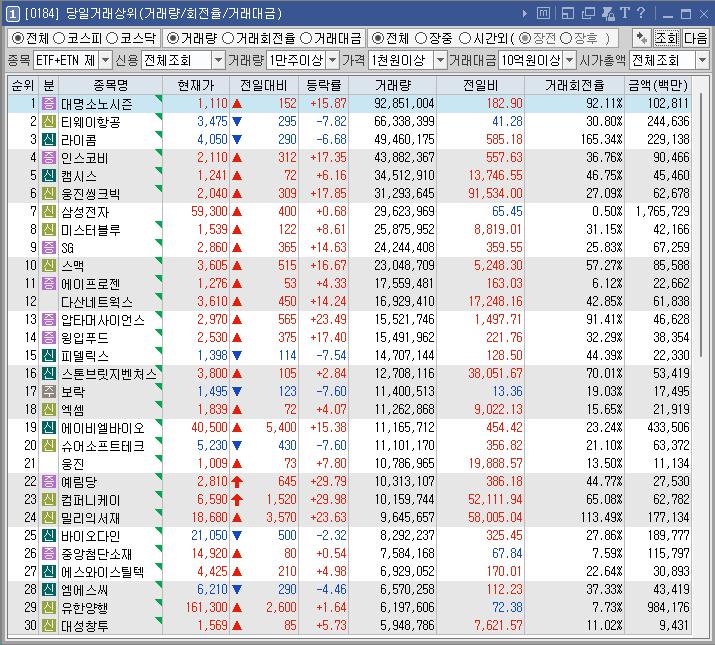The width and height of the screenshot is (715, 645).
Task: Select the 웅진씽크빅 stock name
Action: [90, 194]
